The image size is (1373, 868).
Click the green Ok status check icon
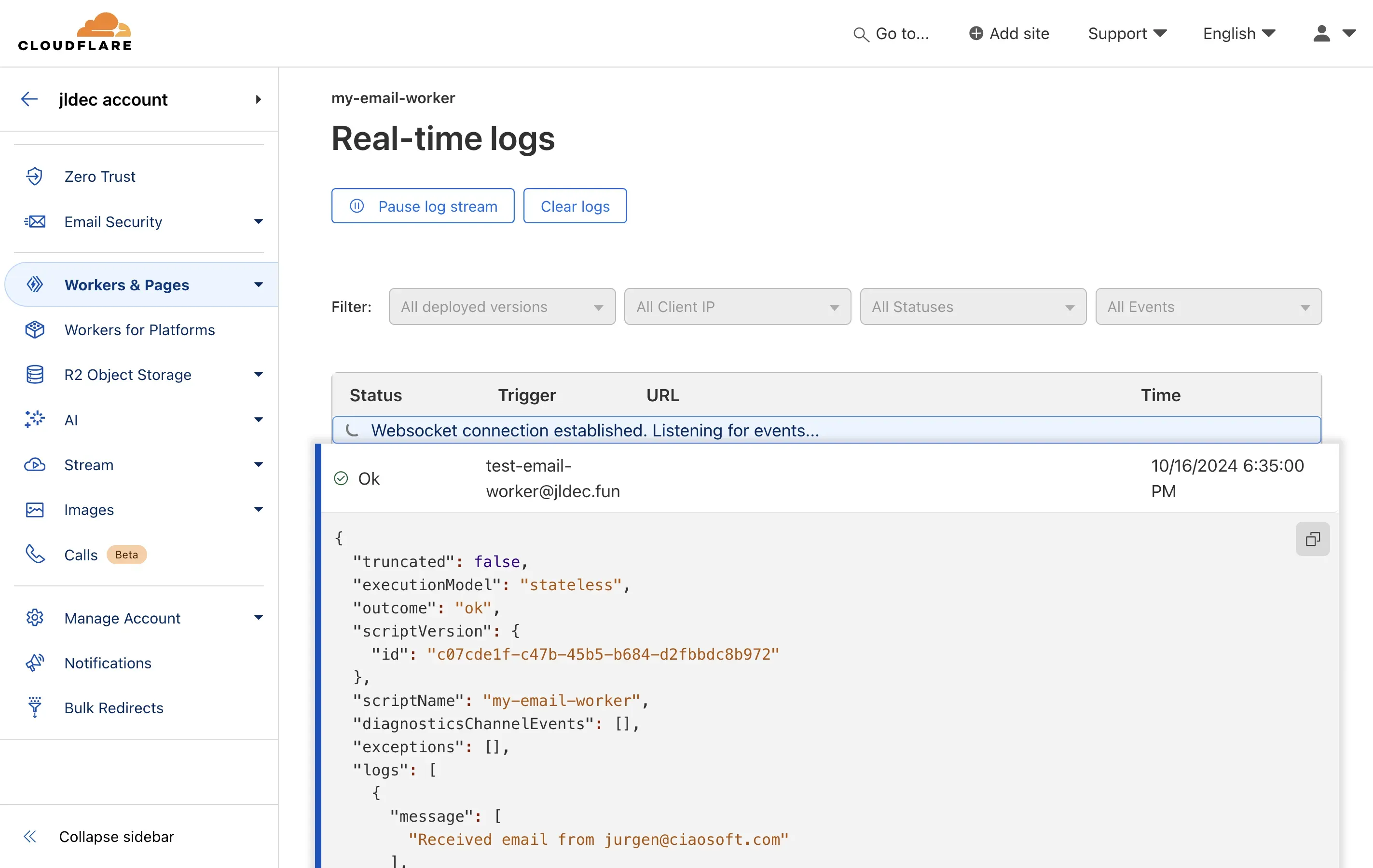tap(341, 478)
